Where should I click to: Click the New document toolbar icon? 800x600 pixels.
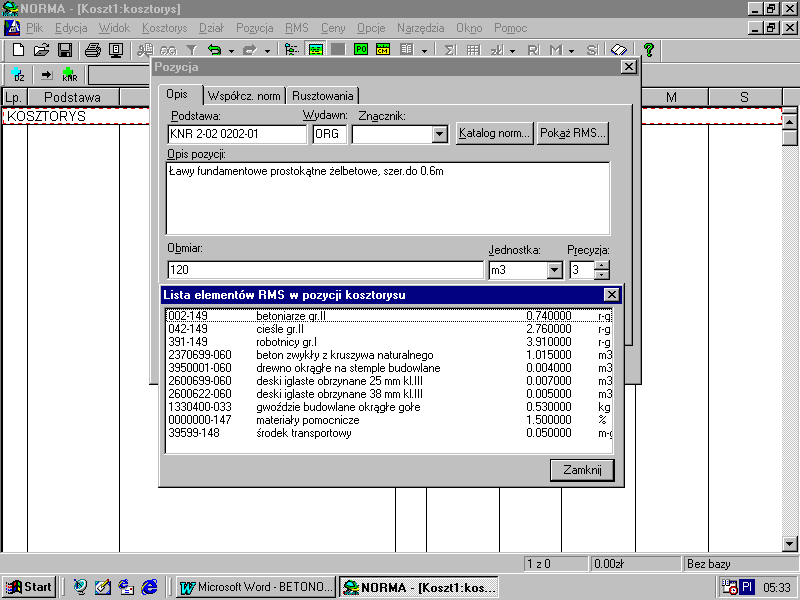click(x=18, y=49)
